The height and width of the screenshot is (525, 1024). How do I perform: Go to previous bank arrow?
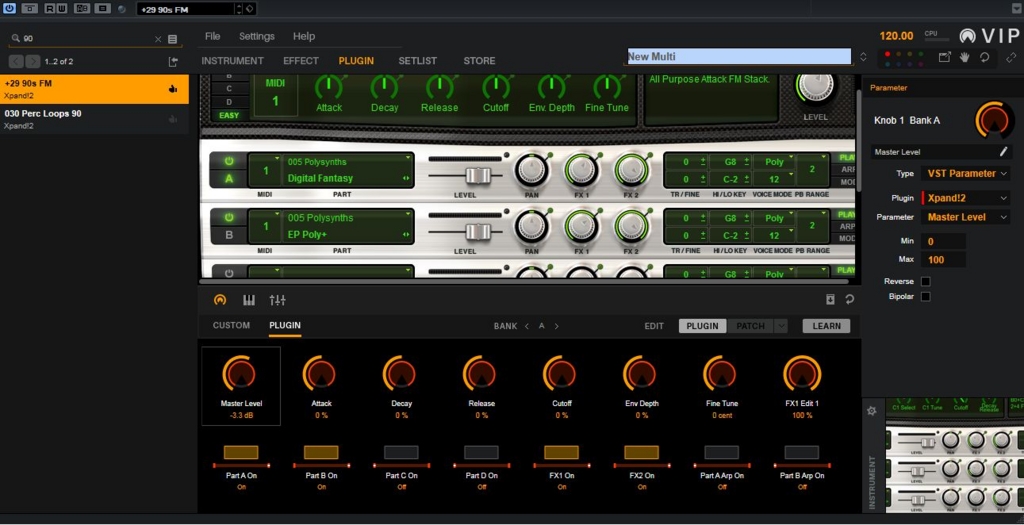point(527,326)
